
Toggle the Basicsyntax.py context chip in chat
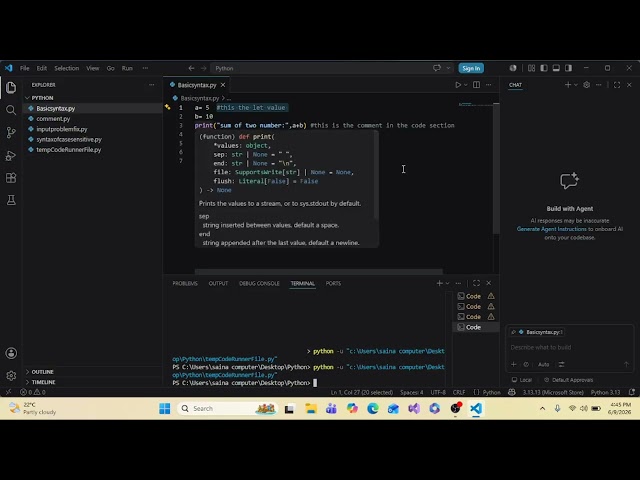pyautogui.click(x=536, y=332)
